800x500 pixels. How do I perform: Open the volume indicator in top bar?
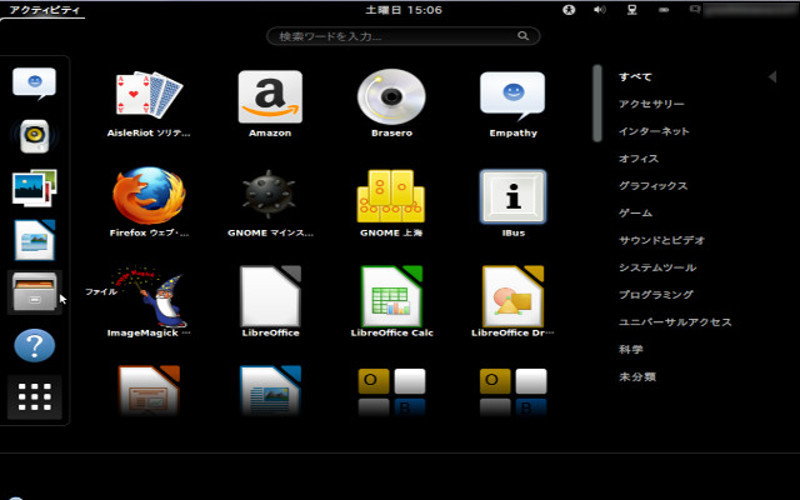[600, 10]
